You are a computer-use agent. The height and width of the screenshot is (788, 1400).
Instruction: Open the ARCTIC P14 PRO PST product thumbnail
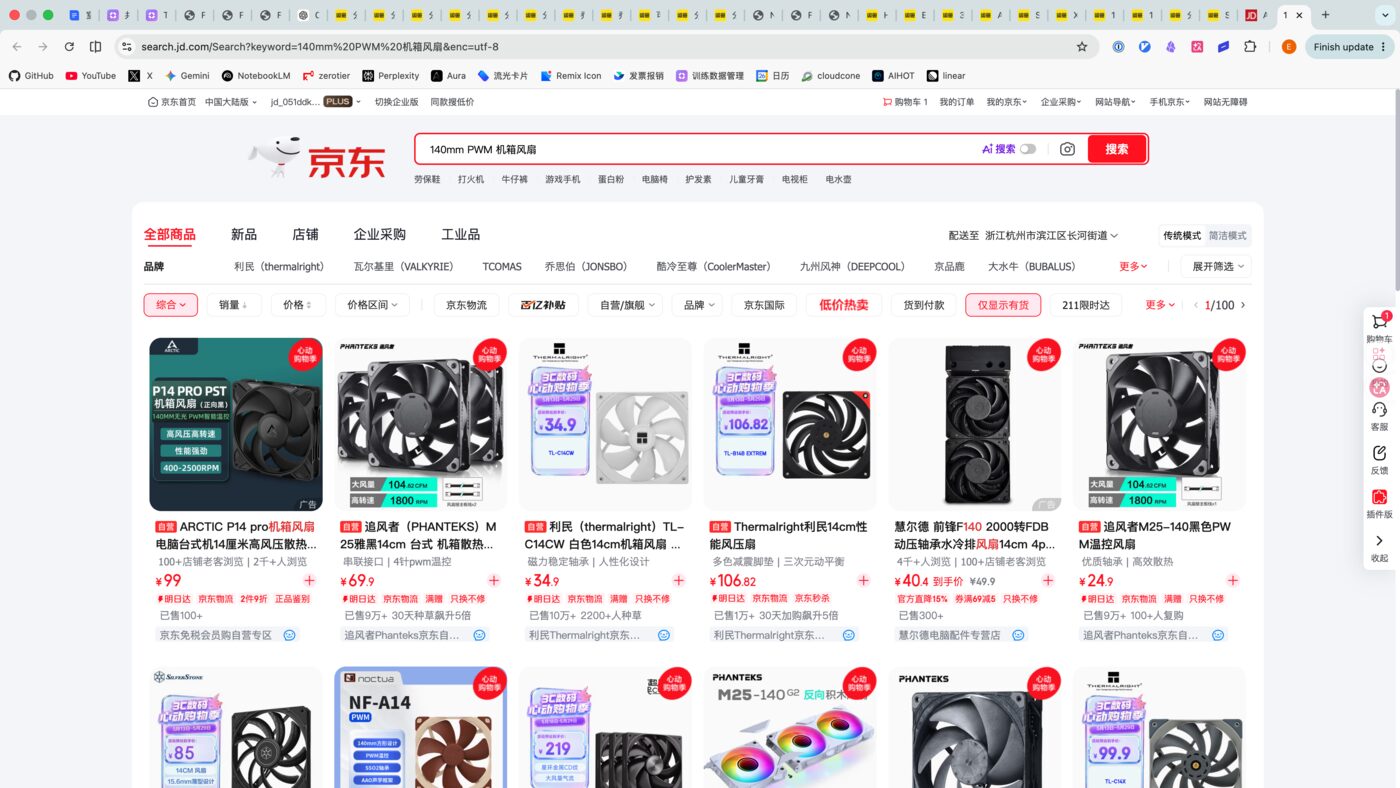(236, 424)
